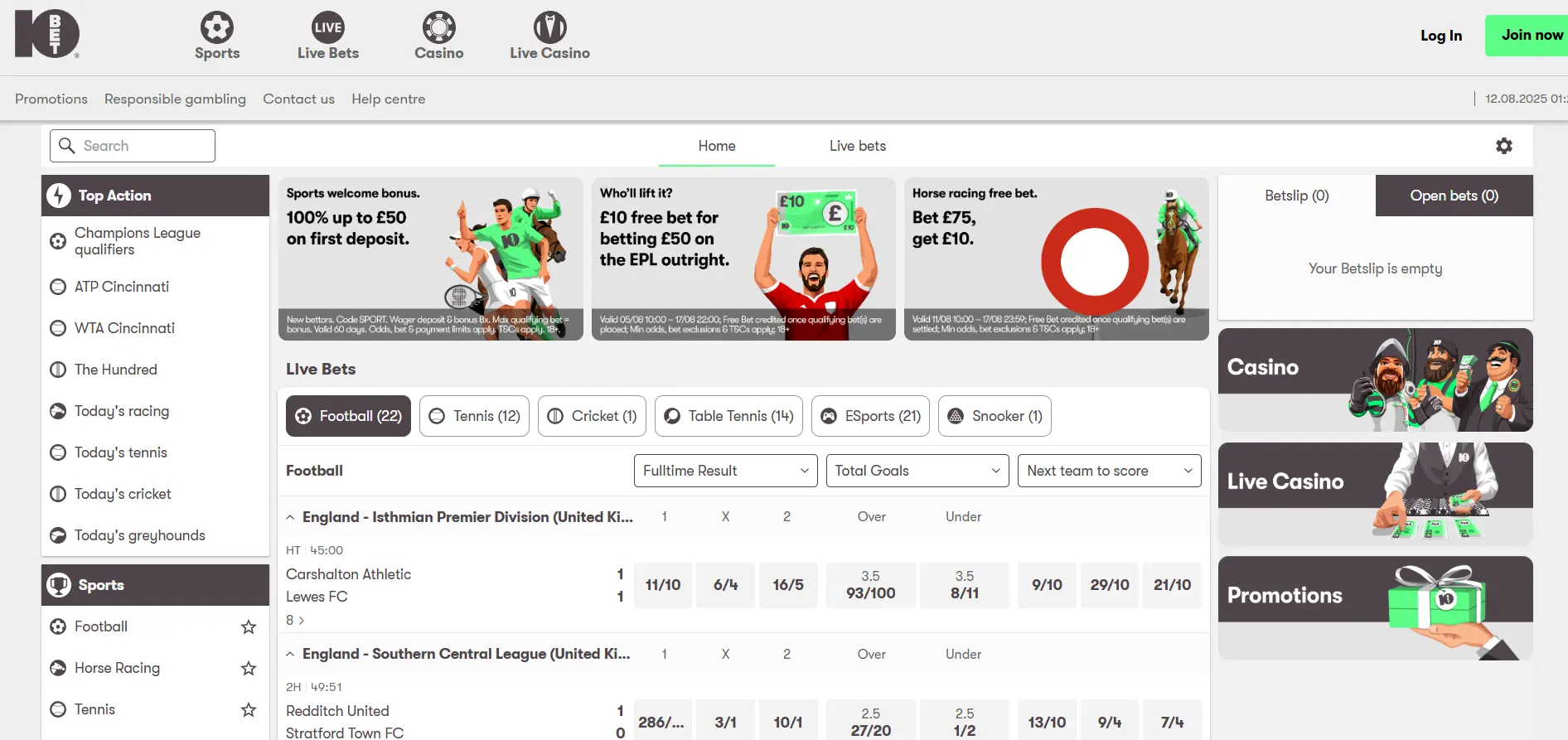Filter live bets by Tennis (12)
Viewport: 1568px width, 740px height.
[474, 416]
